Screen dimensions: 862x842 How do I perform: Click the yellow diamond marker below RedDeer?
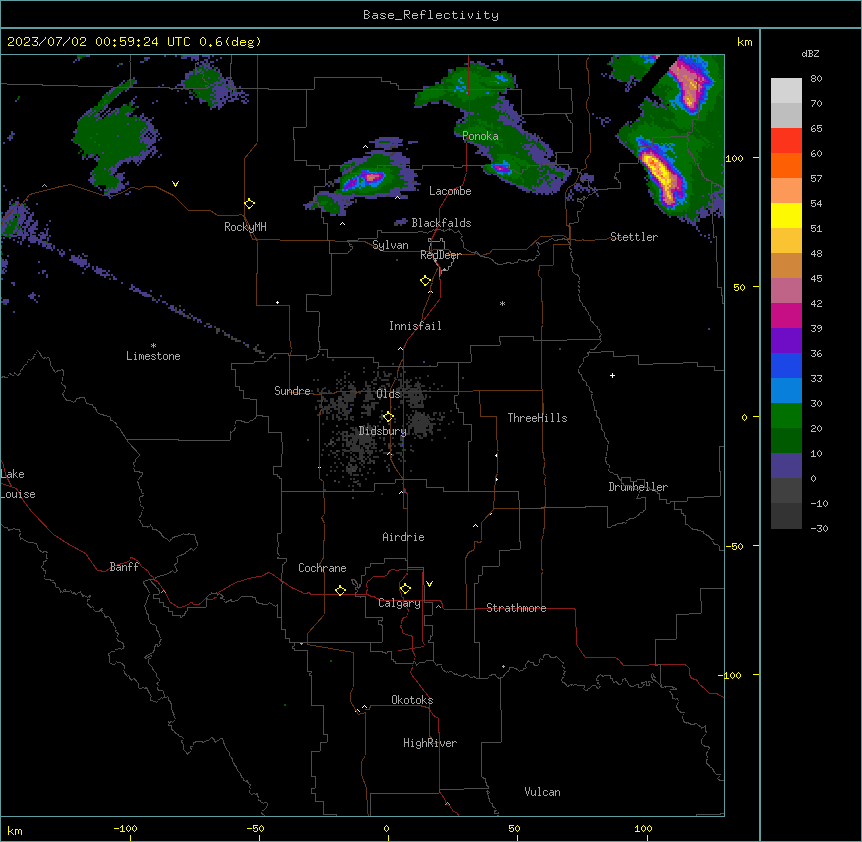(425, 280)
